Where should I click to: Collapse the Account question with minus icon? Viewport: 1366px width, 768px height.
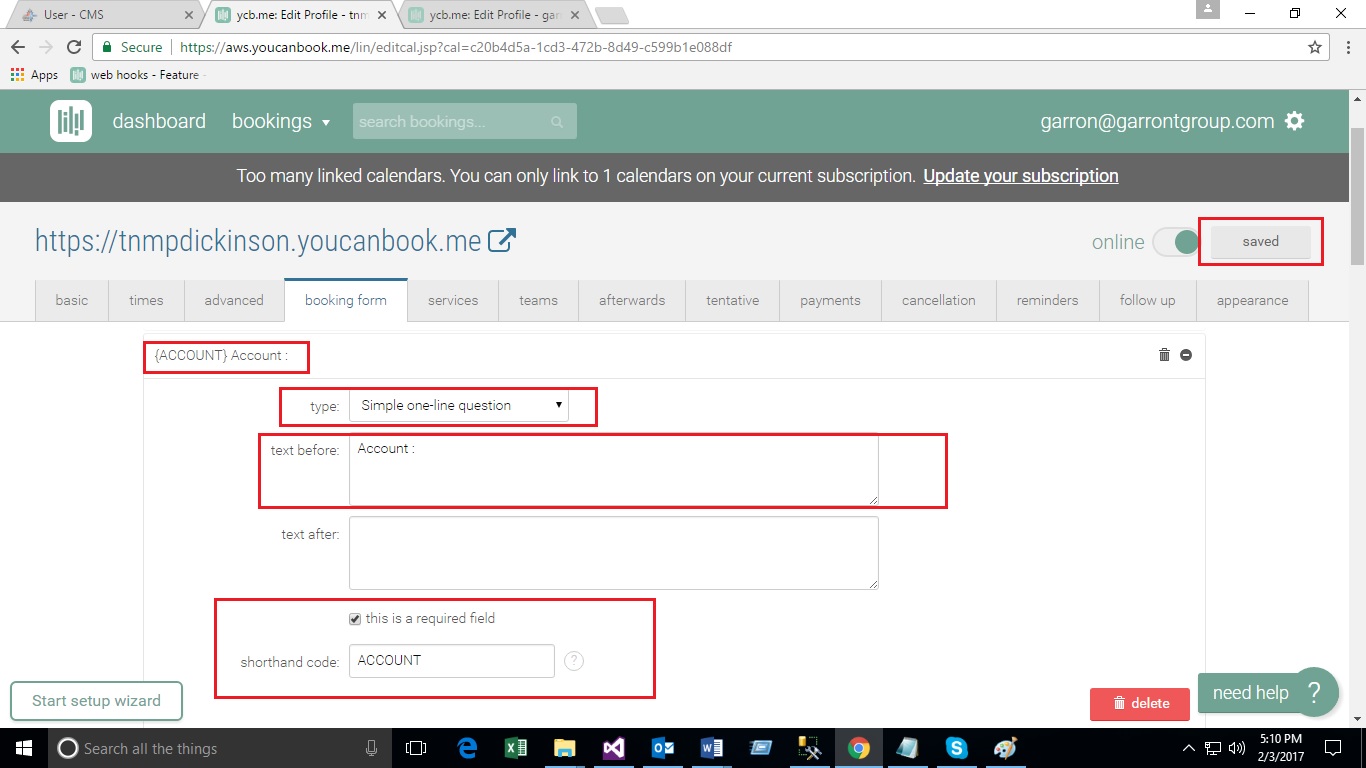point(1186,355)
